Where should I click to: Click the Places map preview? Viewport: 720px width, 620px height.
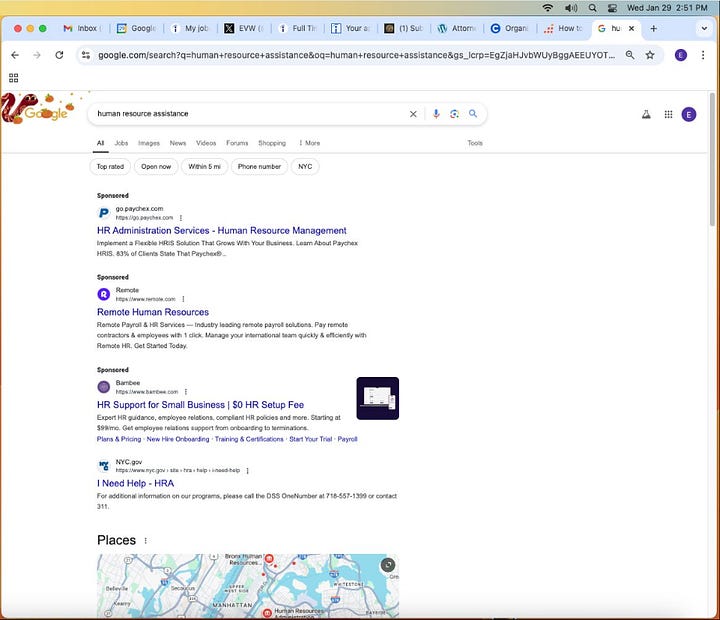(248, 586)
